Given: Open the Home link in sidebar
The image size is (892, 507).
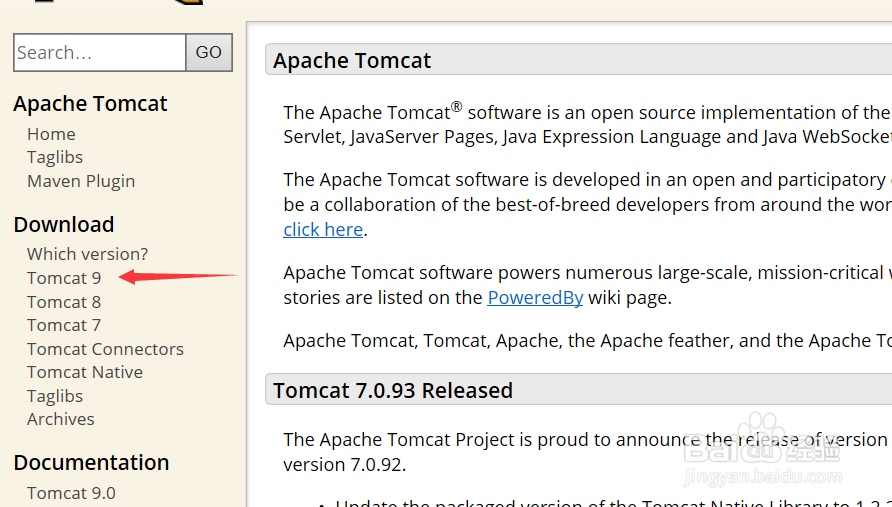Looking at the screenshot, I should (51, 134).
